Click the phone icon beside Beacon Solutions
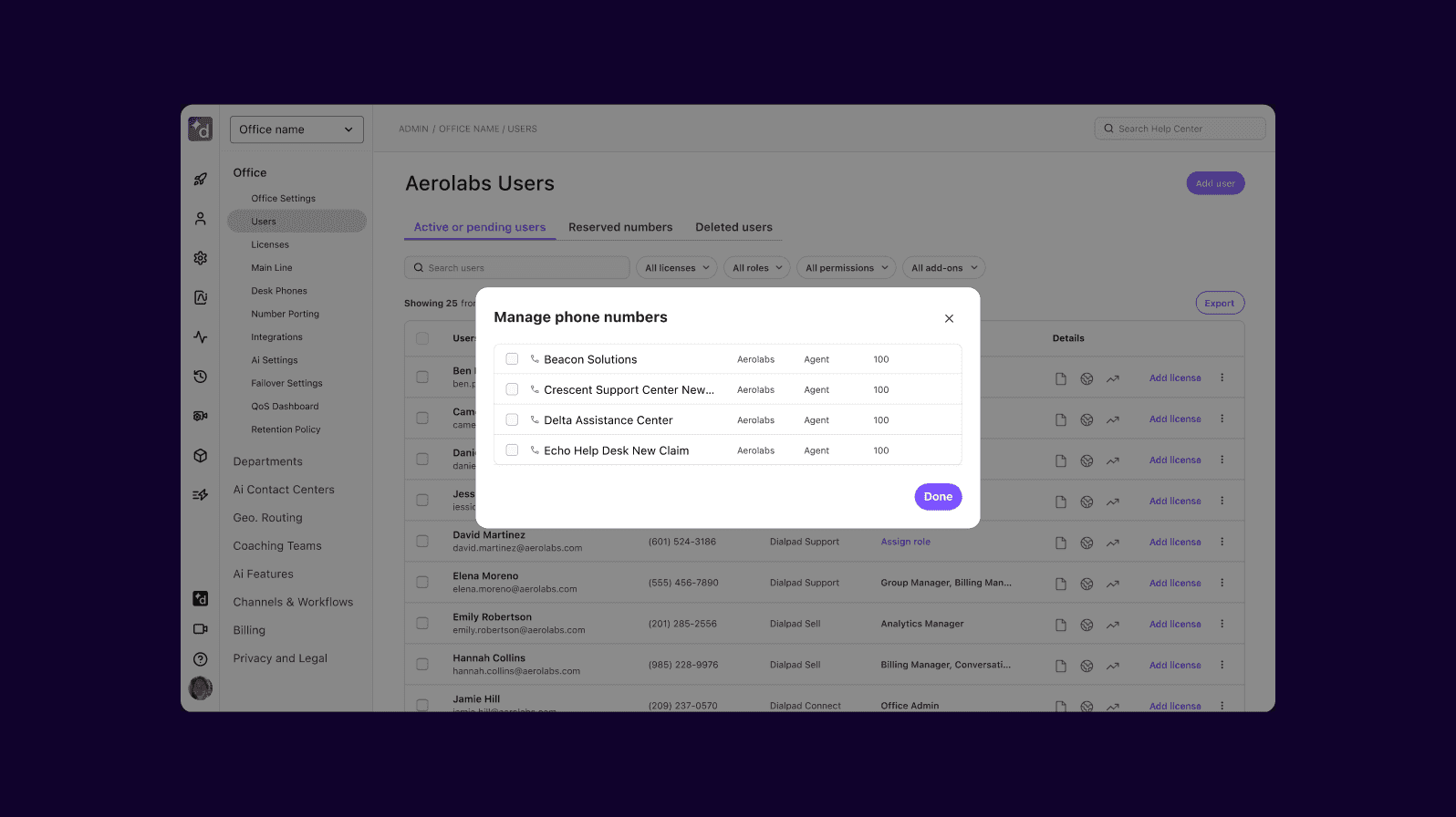Screen dimensions: 1456x817 click(x=535, y=359)
